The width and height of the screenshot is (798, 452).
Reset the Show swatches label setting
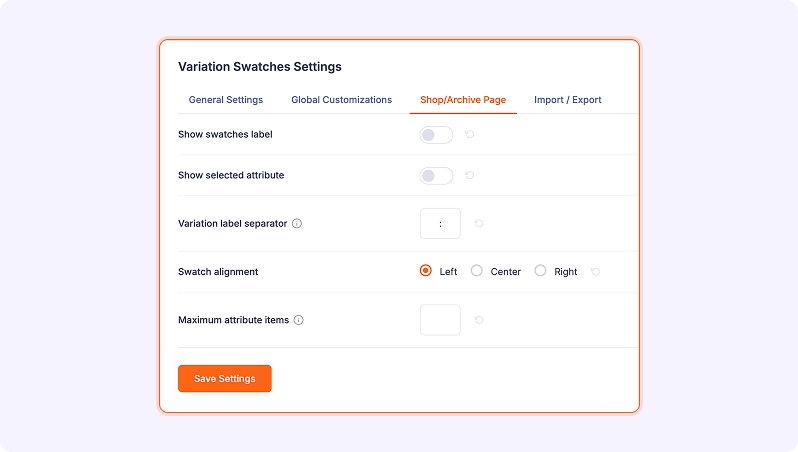coord(470,134)
